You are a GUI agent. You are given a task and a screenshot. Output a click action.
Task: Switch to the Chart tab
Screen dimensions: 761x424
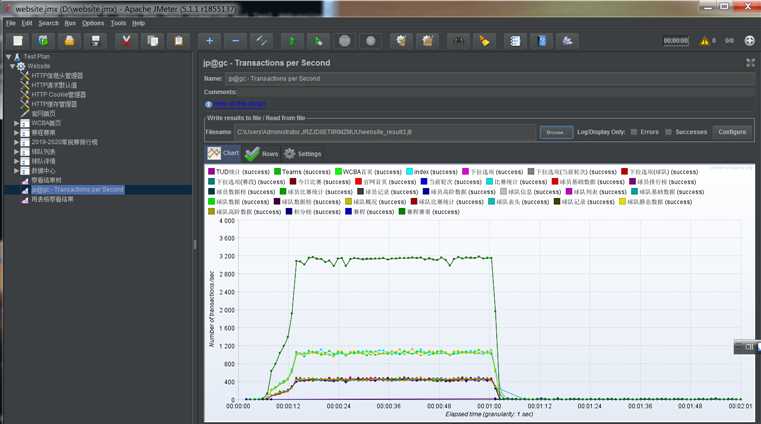coord(223,153)
